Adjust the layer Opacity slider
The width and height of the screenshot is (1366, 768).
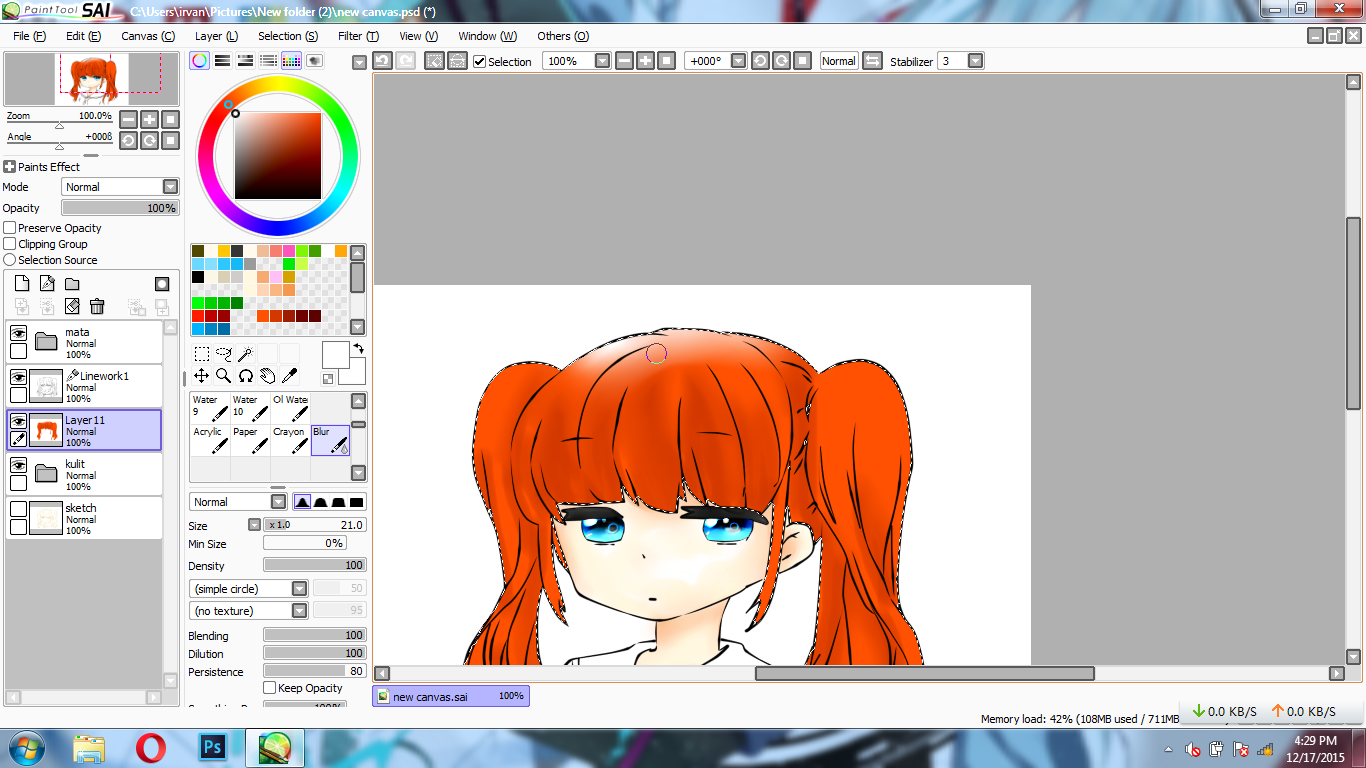click(x=120, y=208)
